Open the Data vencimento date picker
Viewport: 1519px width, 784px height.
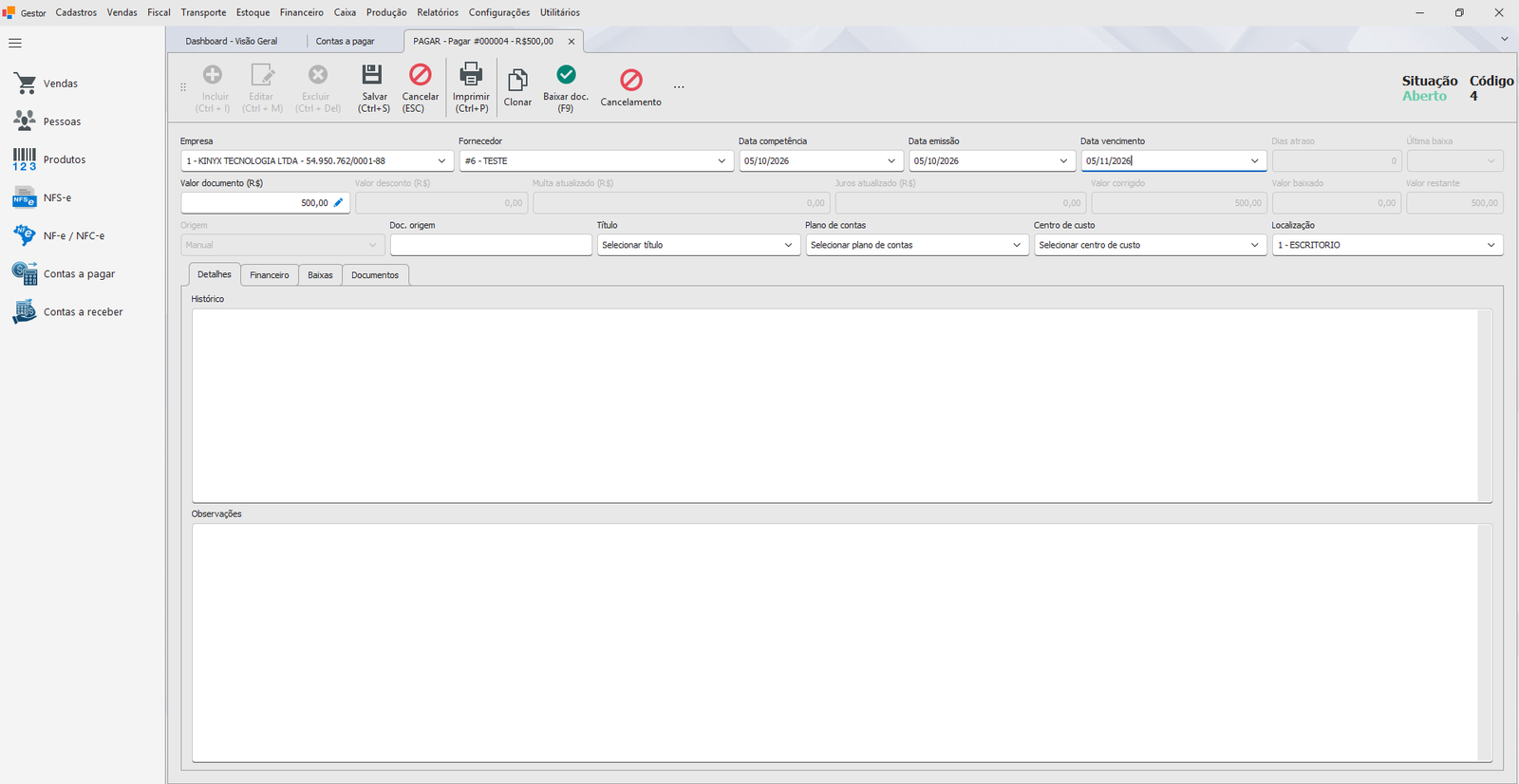[x=1254, y=161]
